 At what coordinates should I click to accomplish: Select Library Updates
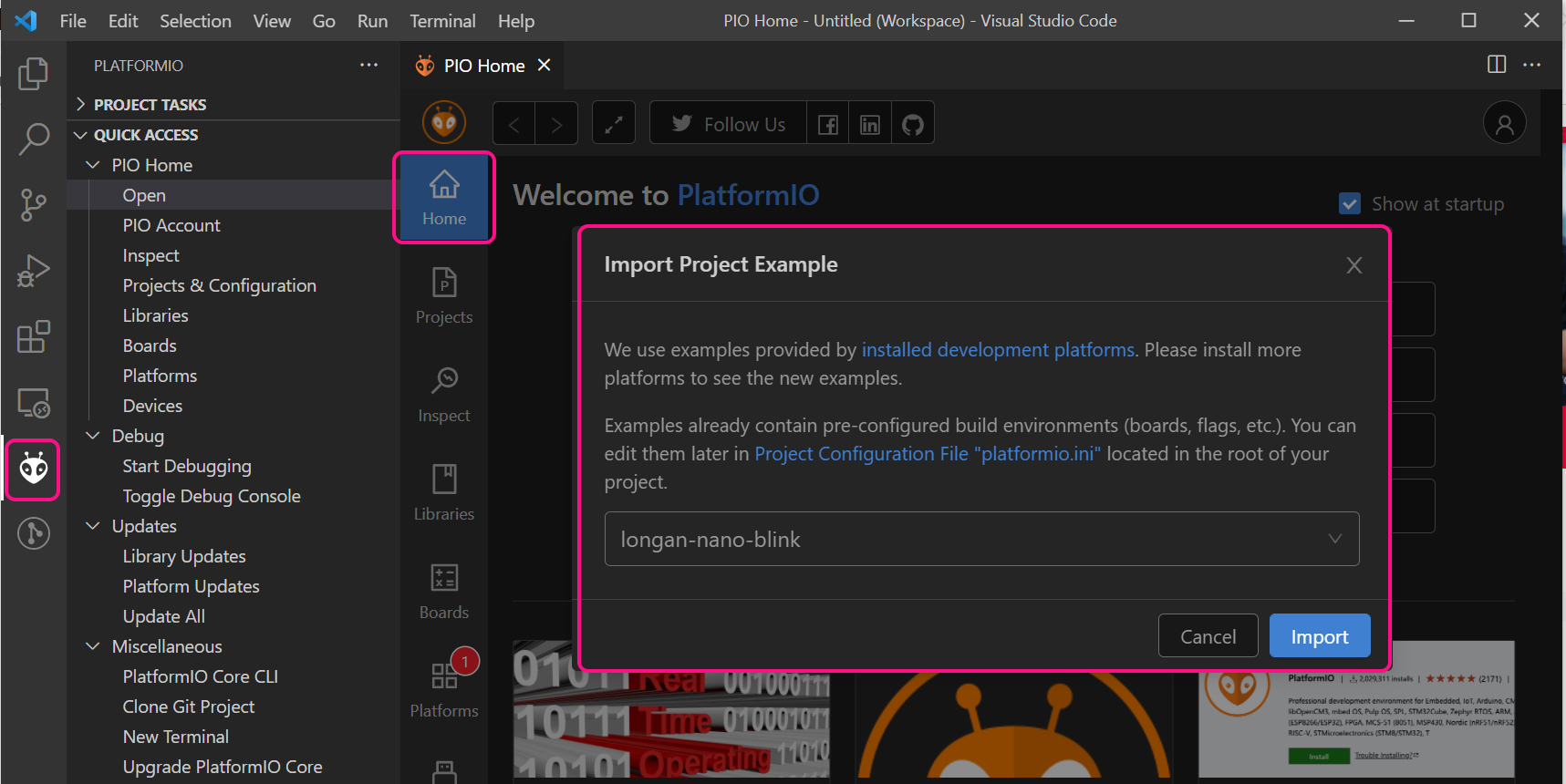[233, 556]
